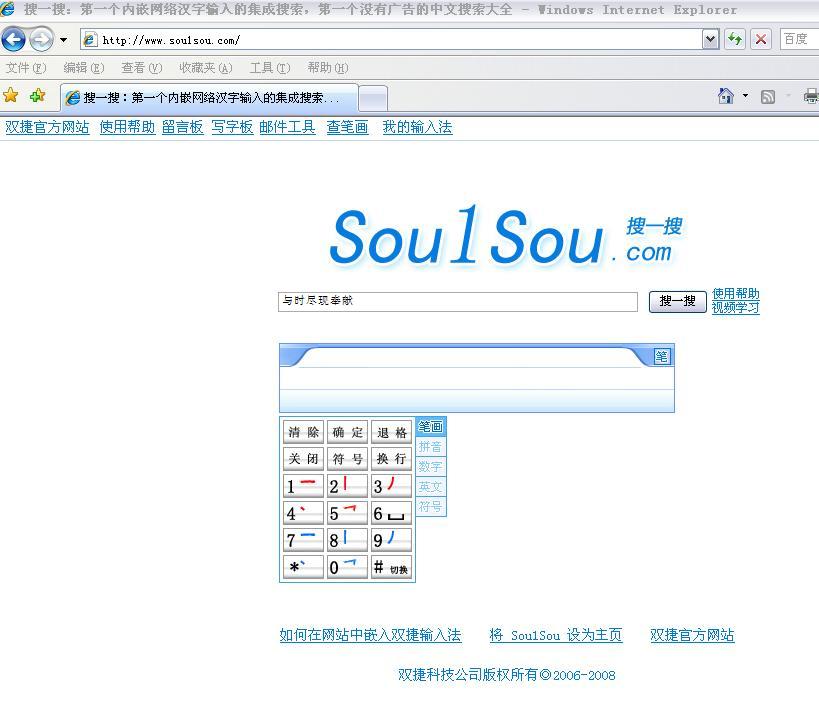Open the 文件(F) menu
819x711 pixels.
point(26,68)
